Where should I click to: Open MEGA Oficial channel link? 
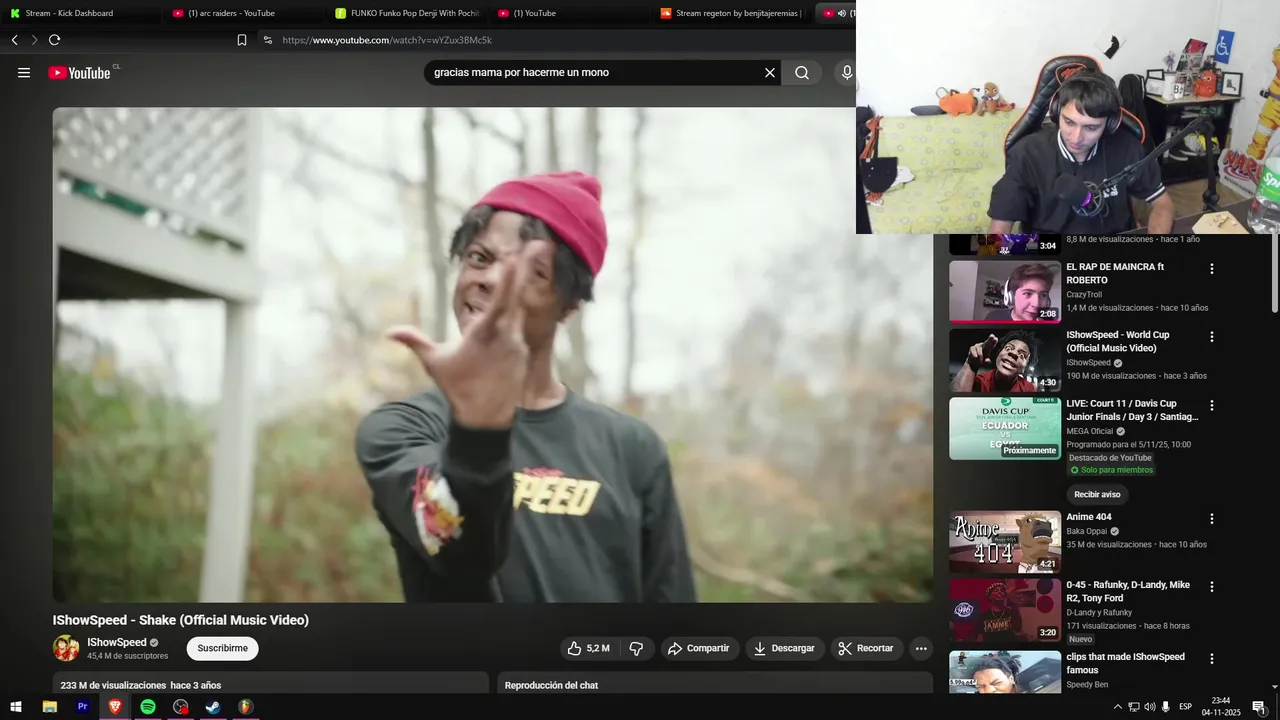point(1090,432)
